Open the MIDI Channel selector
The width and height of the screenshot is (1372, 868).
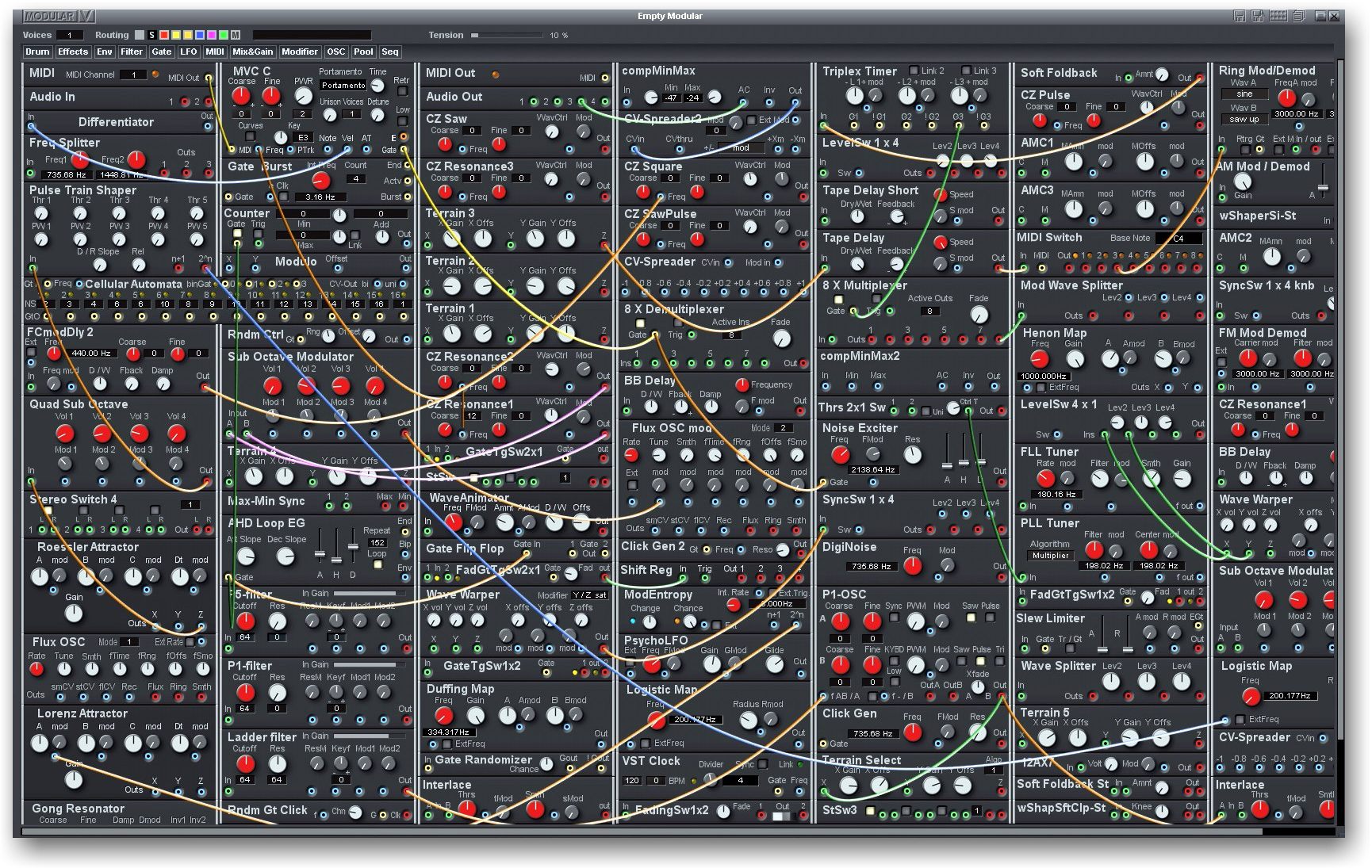tap(133, 75)
